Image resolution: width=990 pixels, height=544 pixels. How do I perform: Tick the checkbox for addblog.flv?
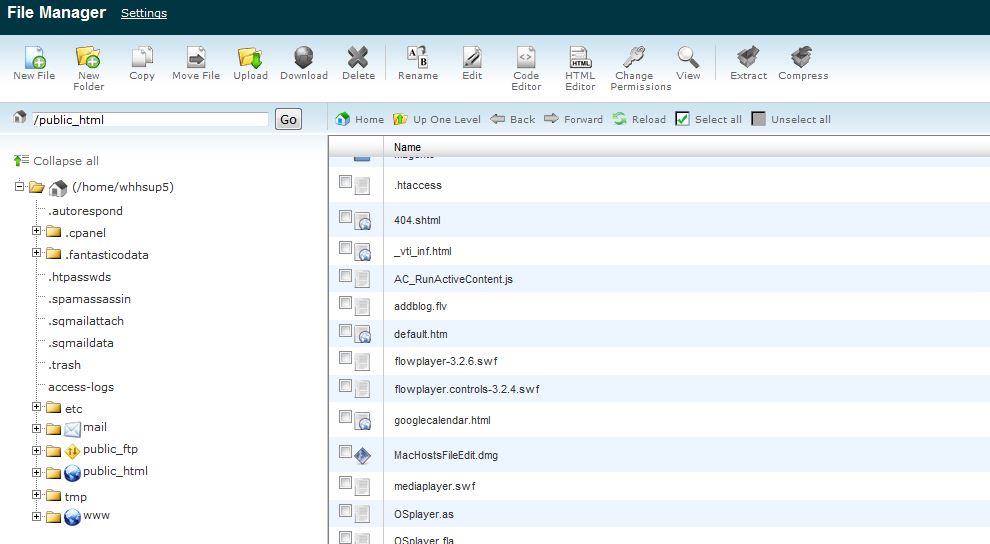coord(345,302)
